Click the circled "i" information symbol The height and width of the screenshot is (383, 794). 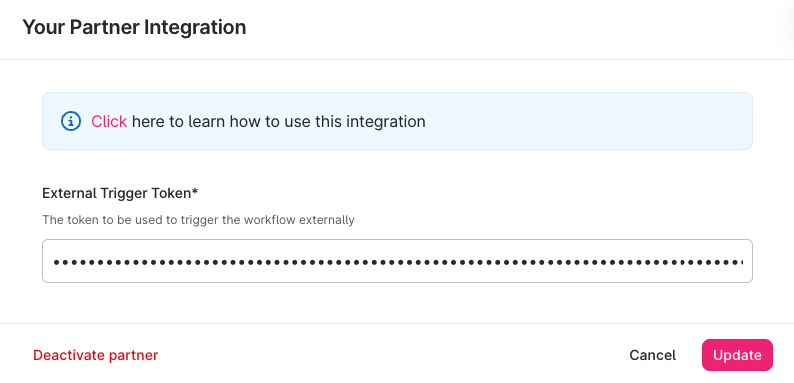[x=71, y=122]
